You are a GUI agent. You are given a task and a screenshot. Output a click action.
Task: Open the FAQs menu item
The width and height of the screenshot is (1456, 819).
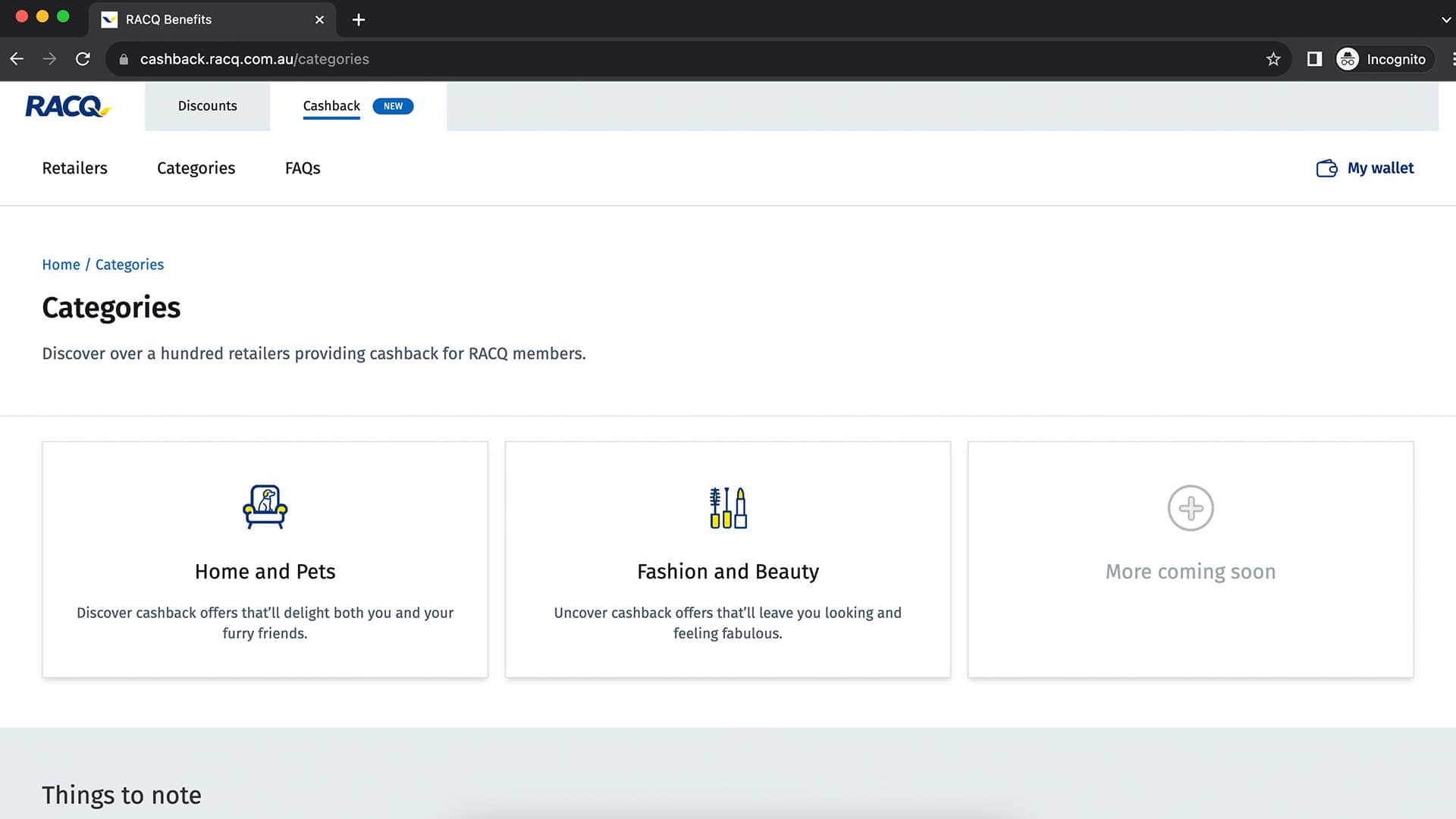click(x=303, y=168)
